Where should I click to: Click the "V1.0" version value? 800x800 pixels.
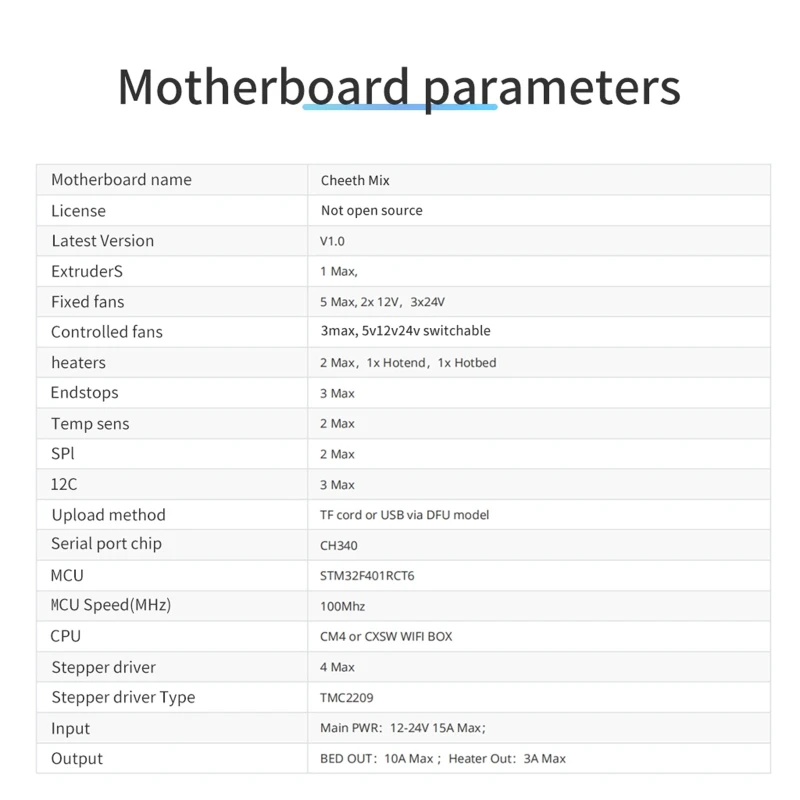coord(332,241)
